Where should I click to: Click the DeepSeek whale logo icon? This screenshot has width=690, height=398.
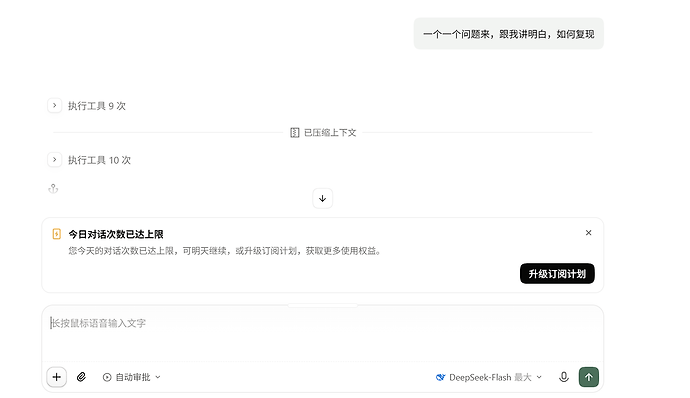pos(440,377)
